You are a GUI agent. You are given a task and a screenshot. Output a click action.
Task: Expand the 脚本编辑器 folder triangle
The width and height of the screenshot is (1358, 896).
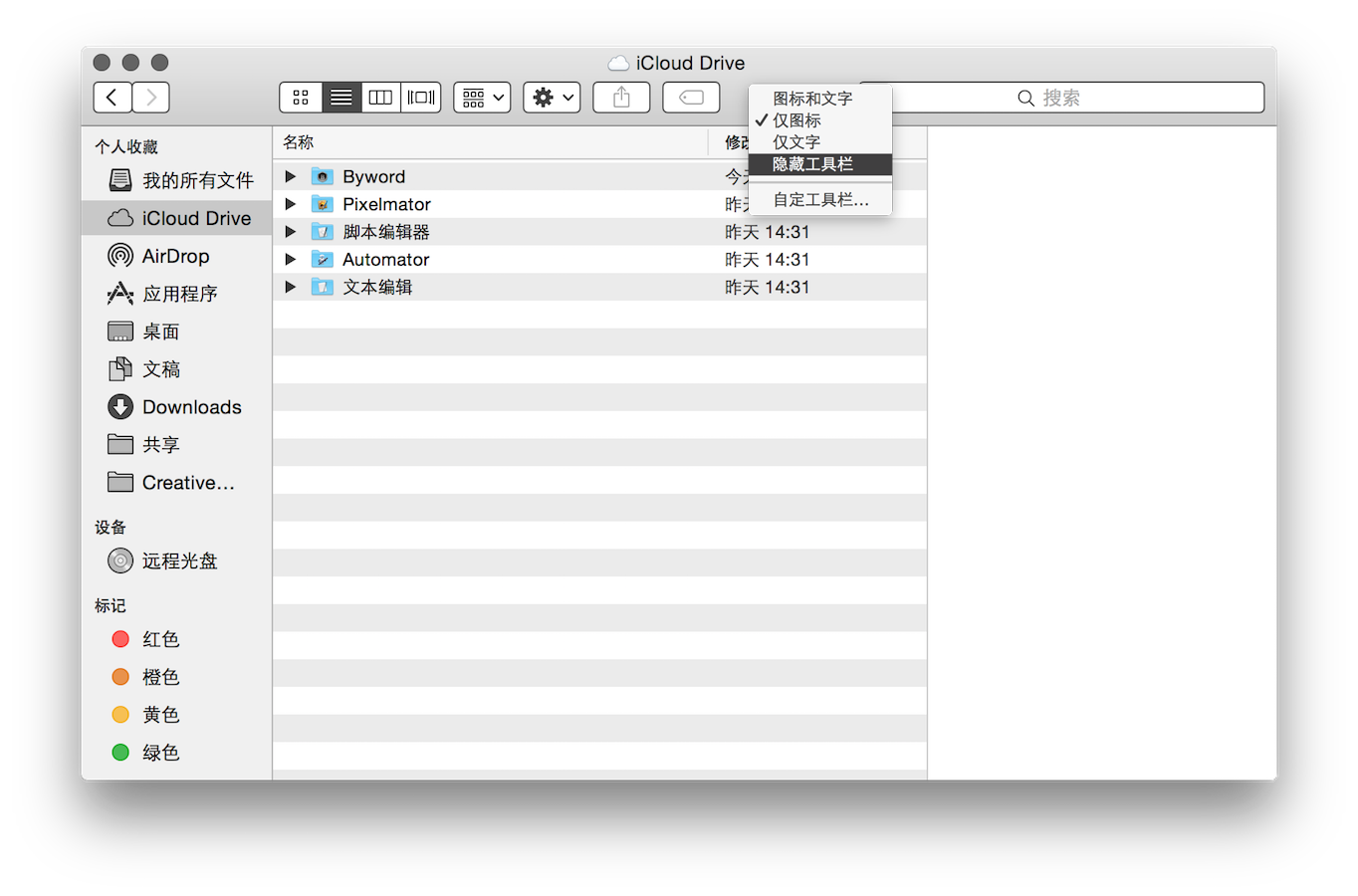pos(291,232)
